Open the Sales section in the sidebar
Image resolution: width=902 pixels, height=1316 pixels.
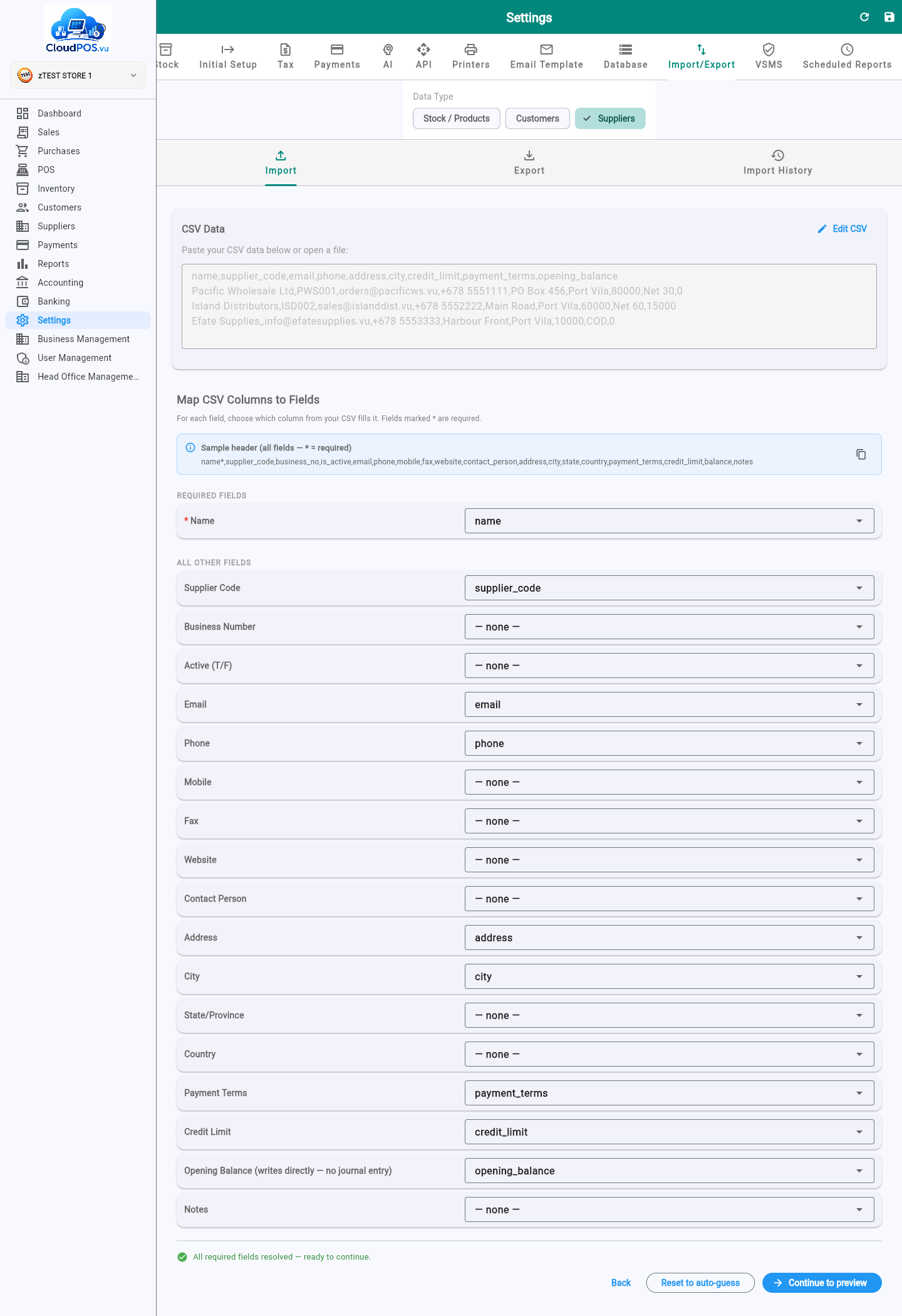click(x=78, y=132)
